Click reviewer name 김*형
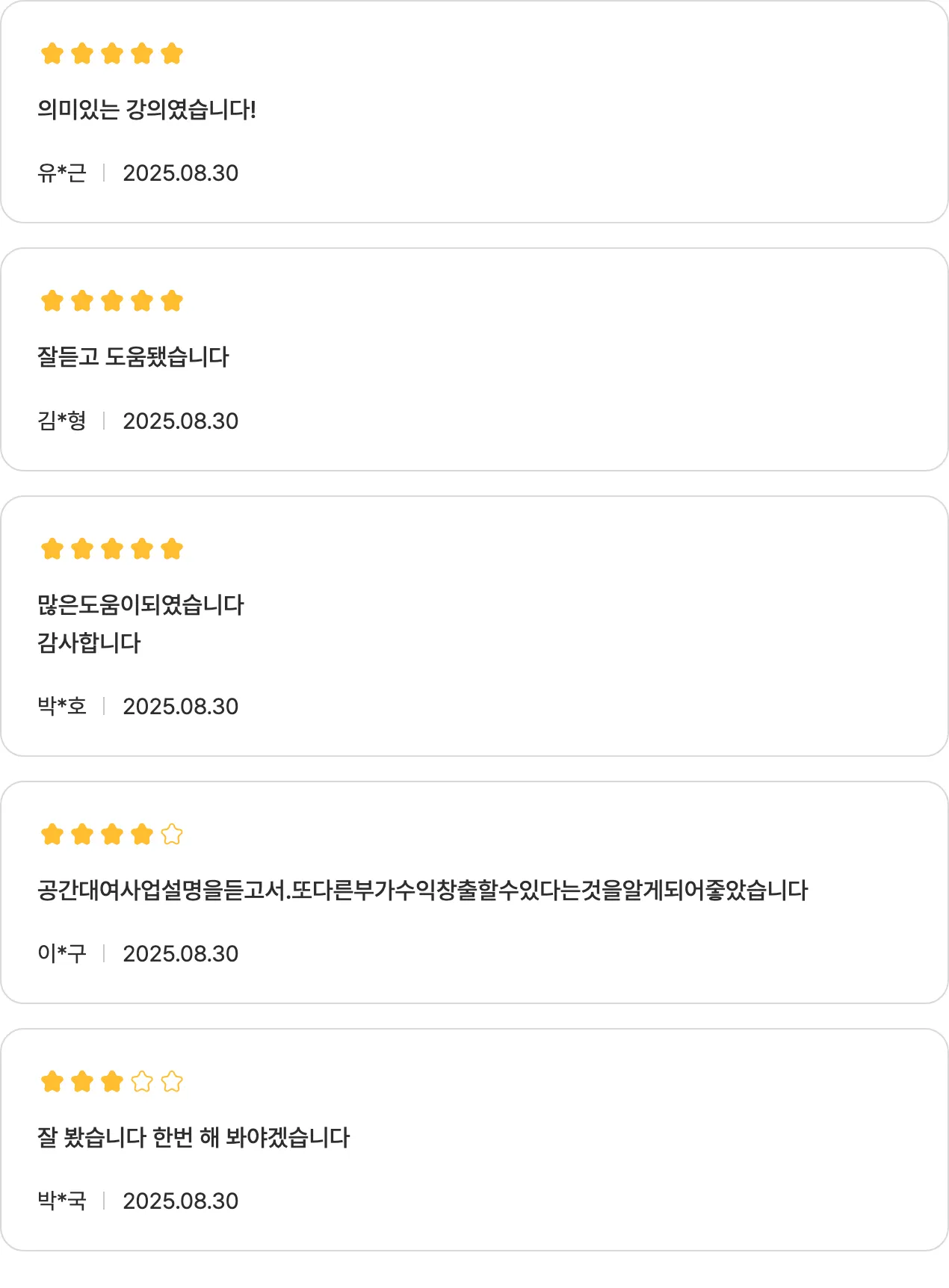The width and height of the screenshot is (949, 1288). point(62,421)
